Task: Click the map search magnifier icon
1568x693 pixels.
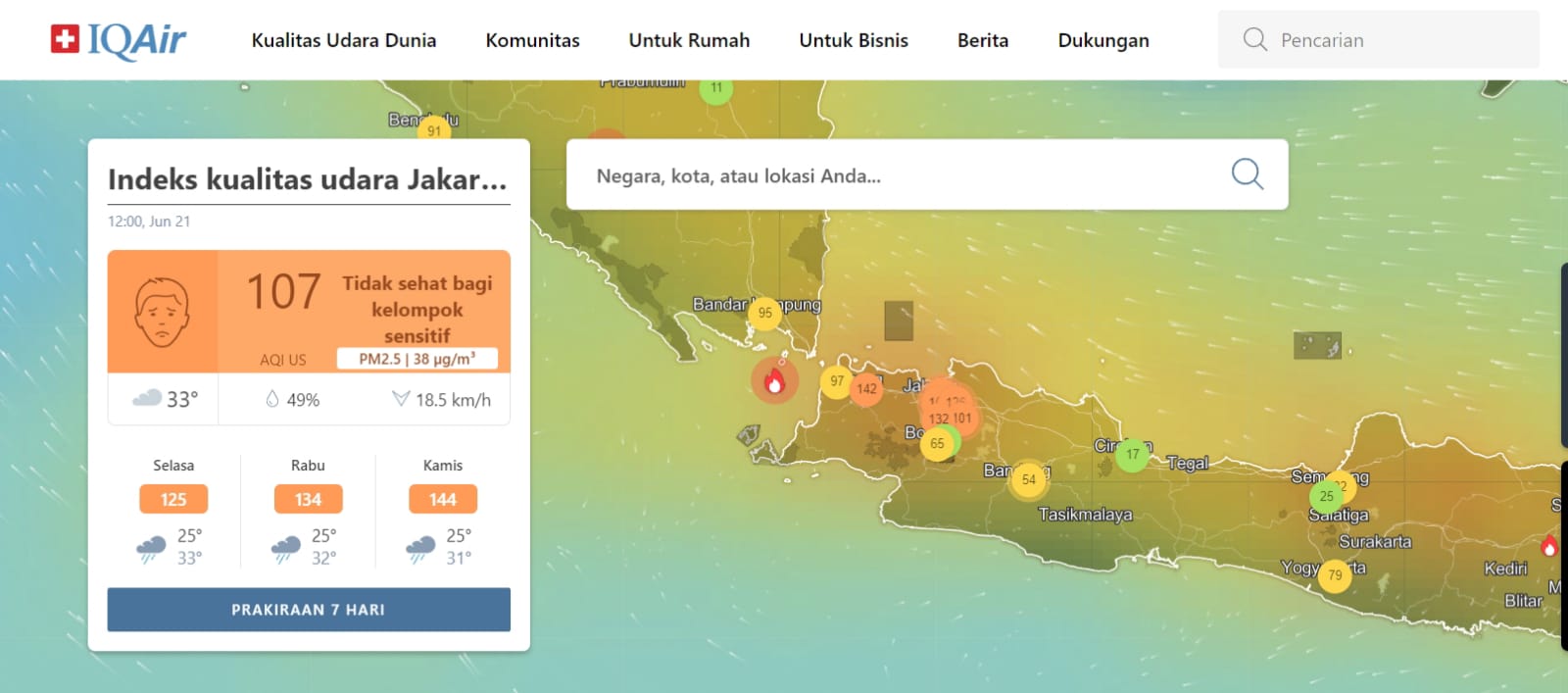Action: (1247, 174)
